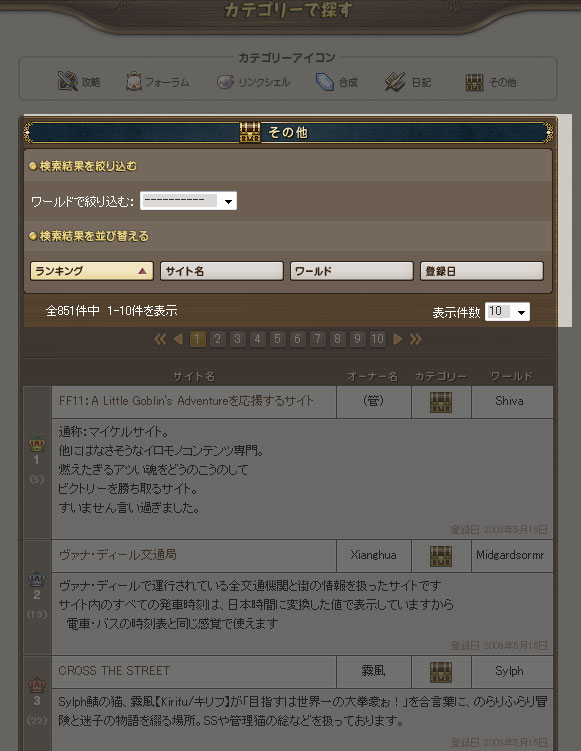581x751 pixels.
Task: Click the next page arrow icon
Action: [x=397, y=339]
